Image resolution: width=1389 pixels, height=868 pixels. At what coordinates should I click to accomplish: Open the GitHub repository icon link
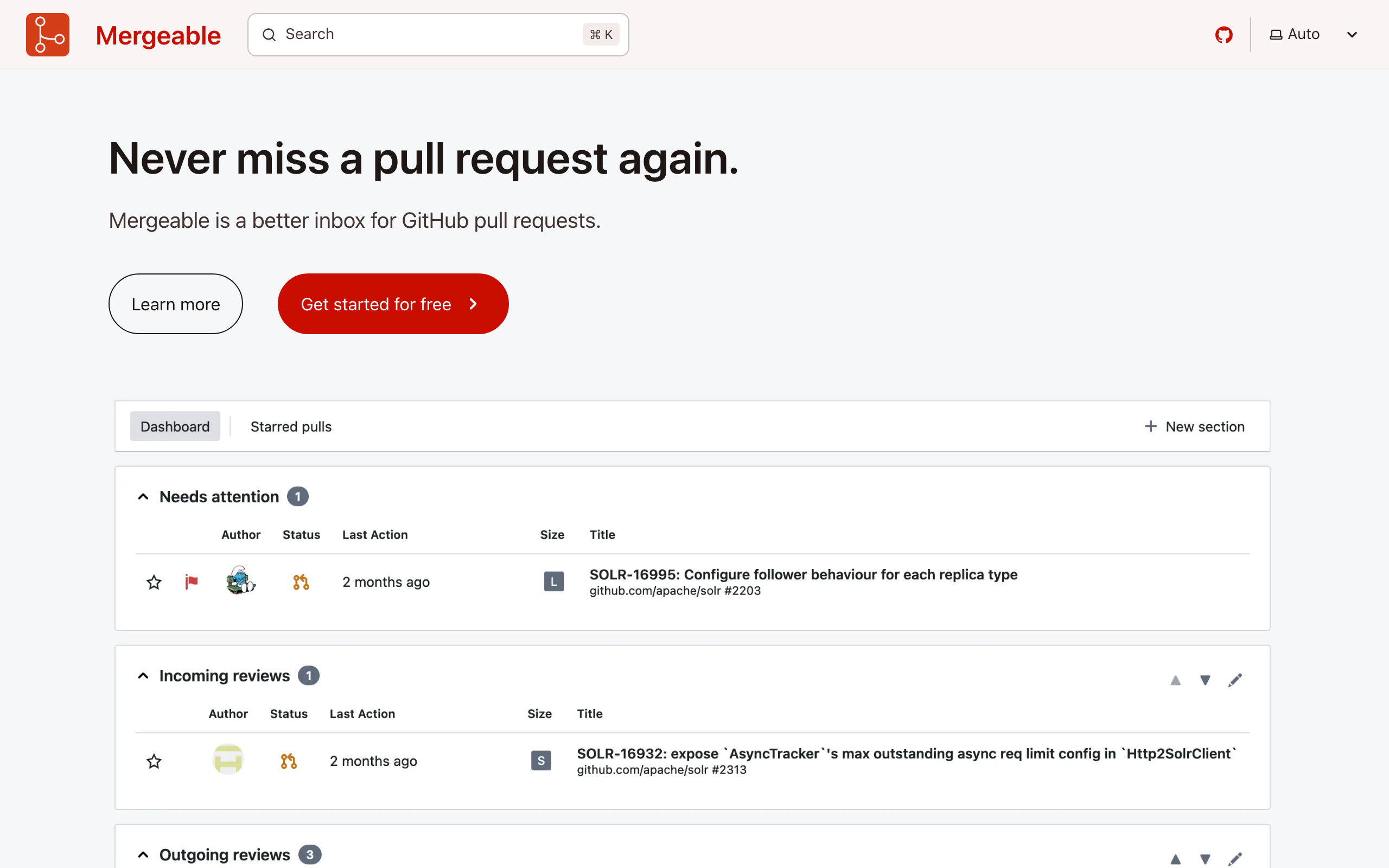[x=1224, y=34]
